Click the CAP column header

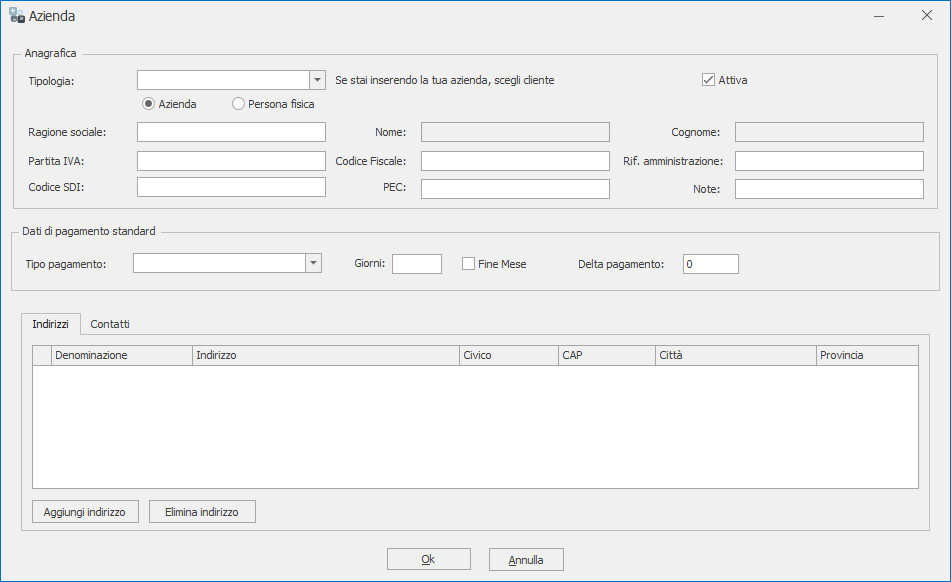click(x=607, y=355)
